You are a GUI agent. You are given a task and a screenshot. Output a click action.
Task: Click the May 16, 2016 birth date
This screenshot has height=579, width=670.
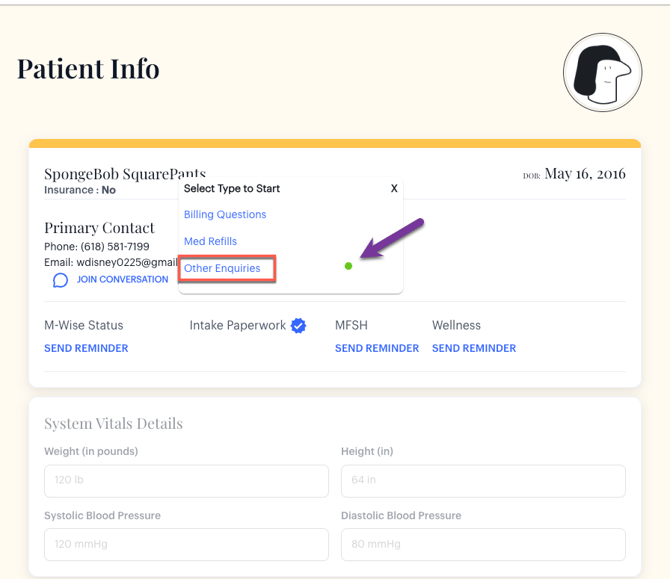pyautogui.click(x=584, y=174)
